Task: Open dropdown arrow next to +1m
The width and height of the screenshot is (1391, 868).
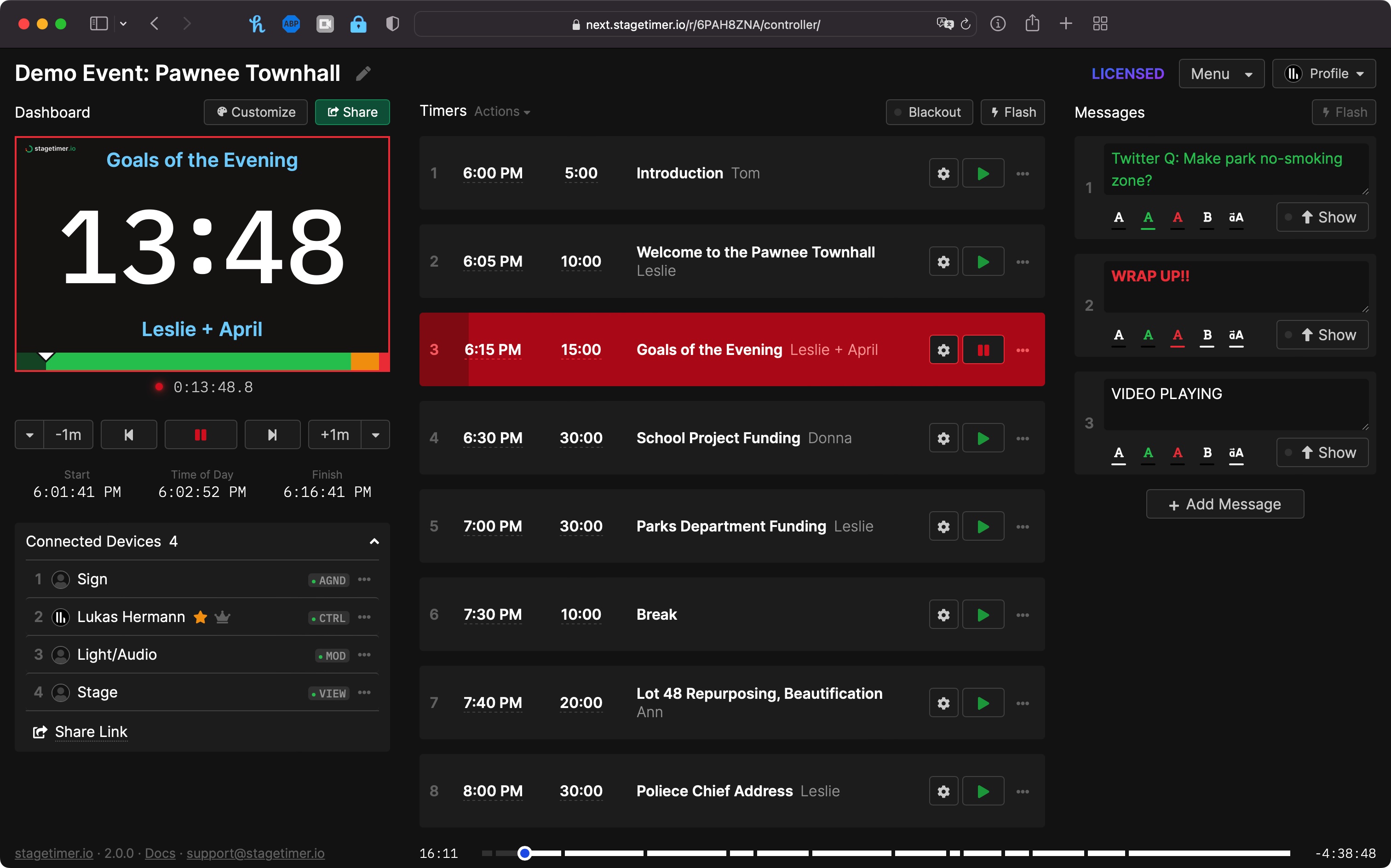Action: (376, 434)
